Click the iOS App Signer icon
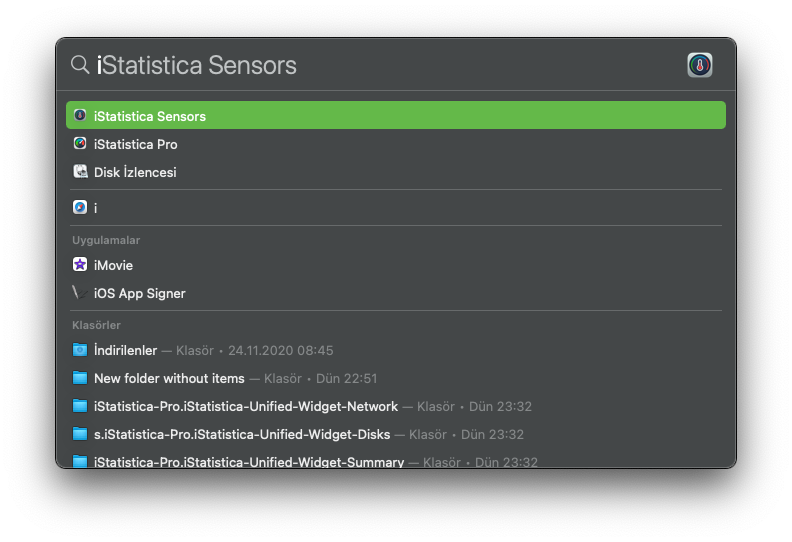This screenshot has height=542, width=792. click(x=78, y=293)
